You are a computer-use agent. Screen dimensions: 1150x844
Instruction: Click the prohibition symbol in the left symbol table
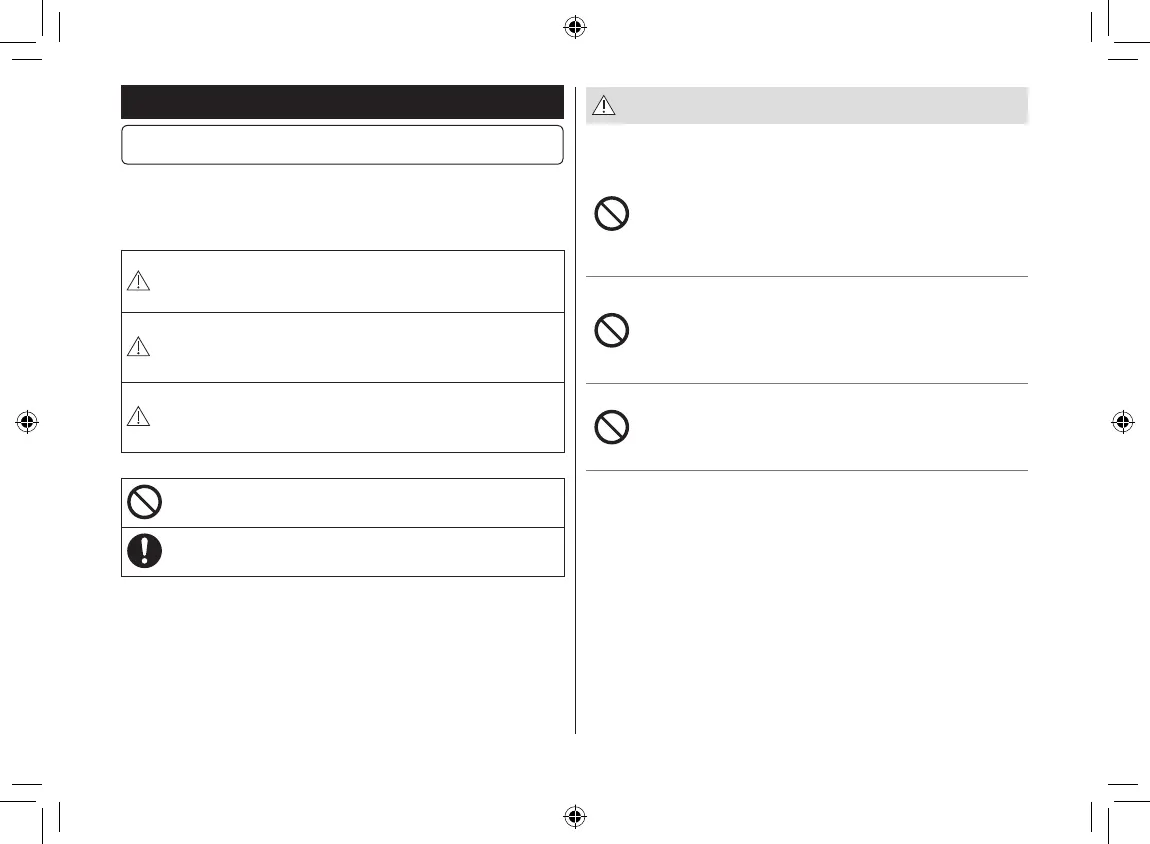click(x=145, y=502)
